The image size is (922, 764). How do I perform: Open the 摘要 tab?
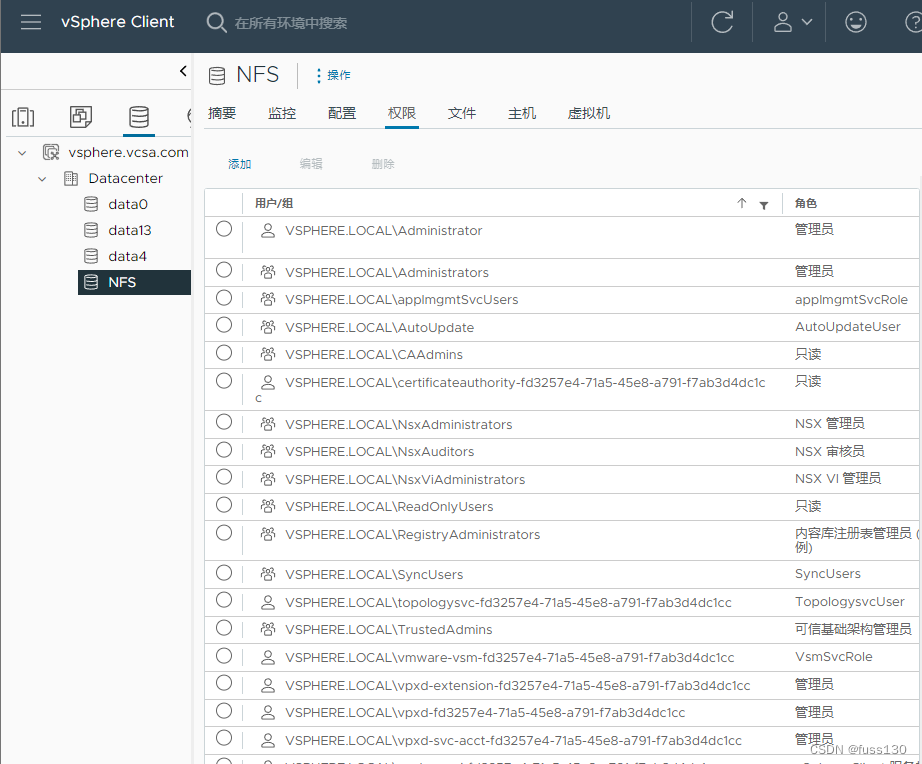[x=222, y=113]
